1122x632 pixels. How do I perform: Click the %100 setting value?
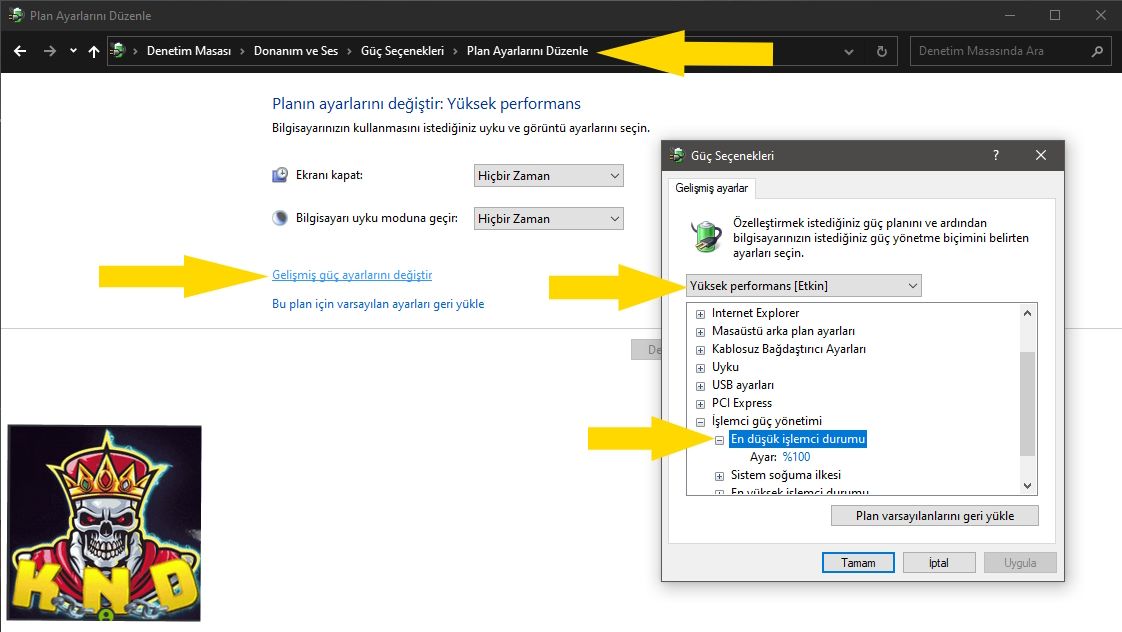coord(796,457)
